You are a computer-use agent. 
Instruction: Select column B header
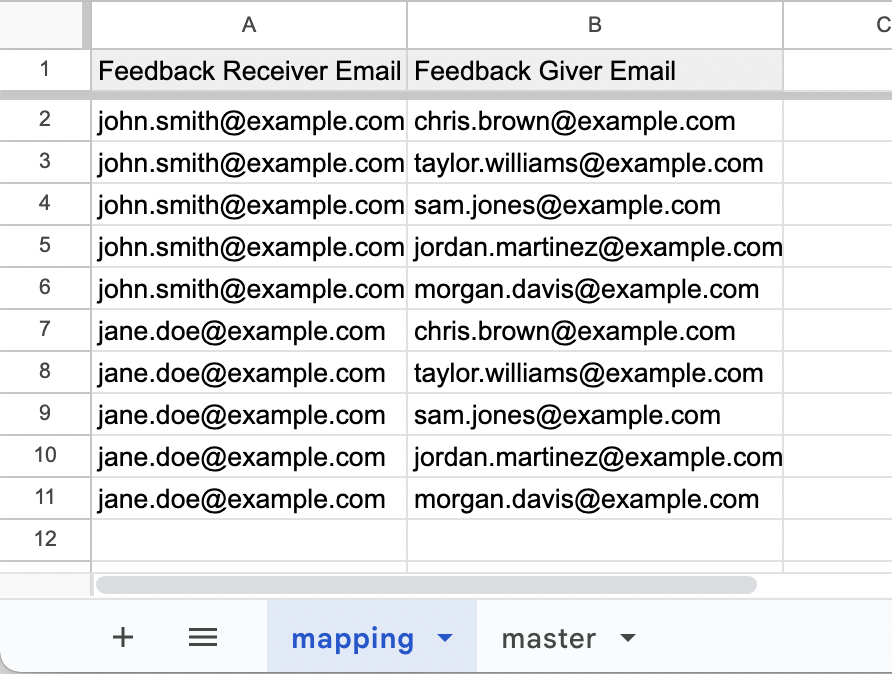pos(595,25)
